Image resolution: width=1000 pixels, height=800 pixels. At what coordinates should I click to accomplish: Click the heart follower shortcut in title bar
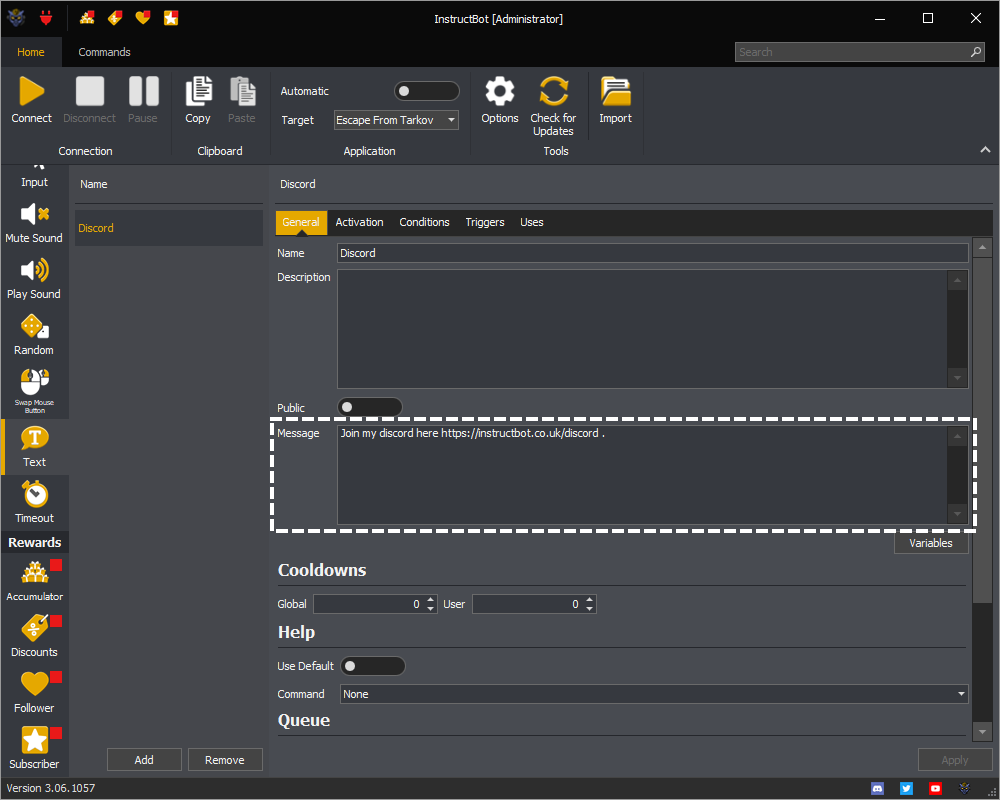(143, 18)
